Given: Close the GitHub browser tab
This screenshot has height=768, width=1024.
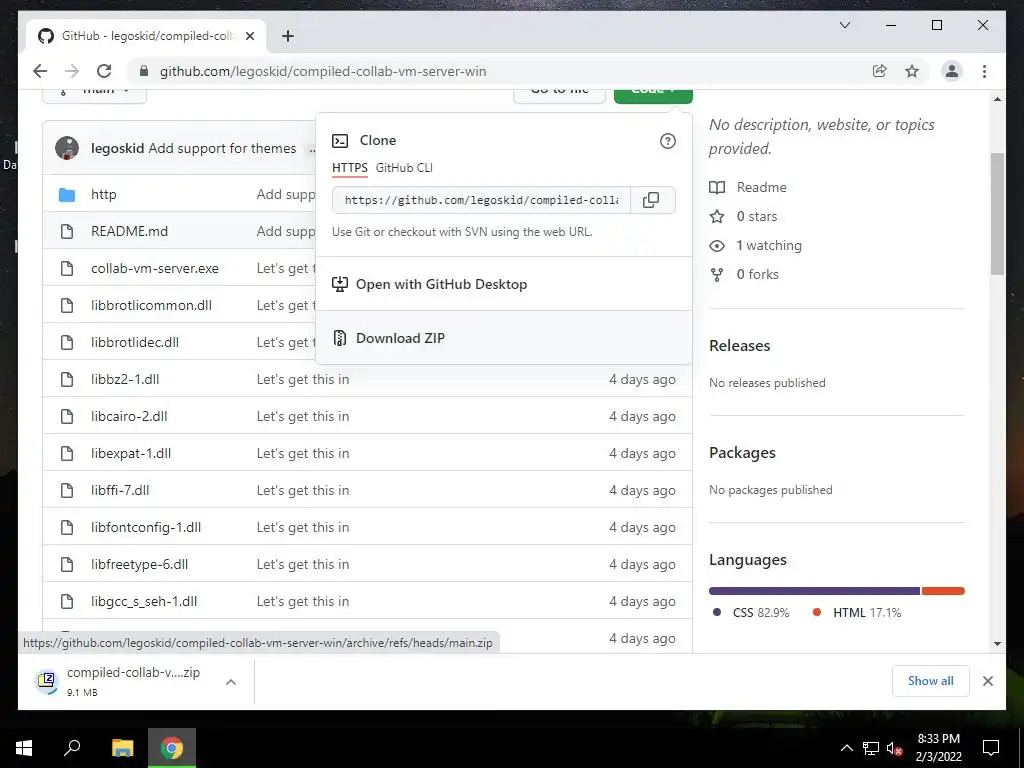Looking at the screenshot, I should (x=249, y=36).
